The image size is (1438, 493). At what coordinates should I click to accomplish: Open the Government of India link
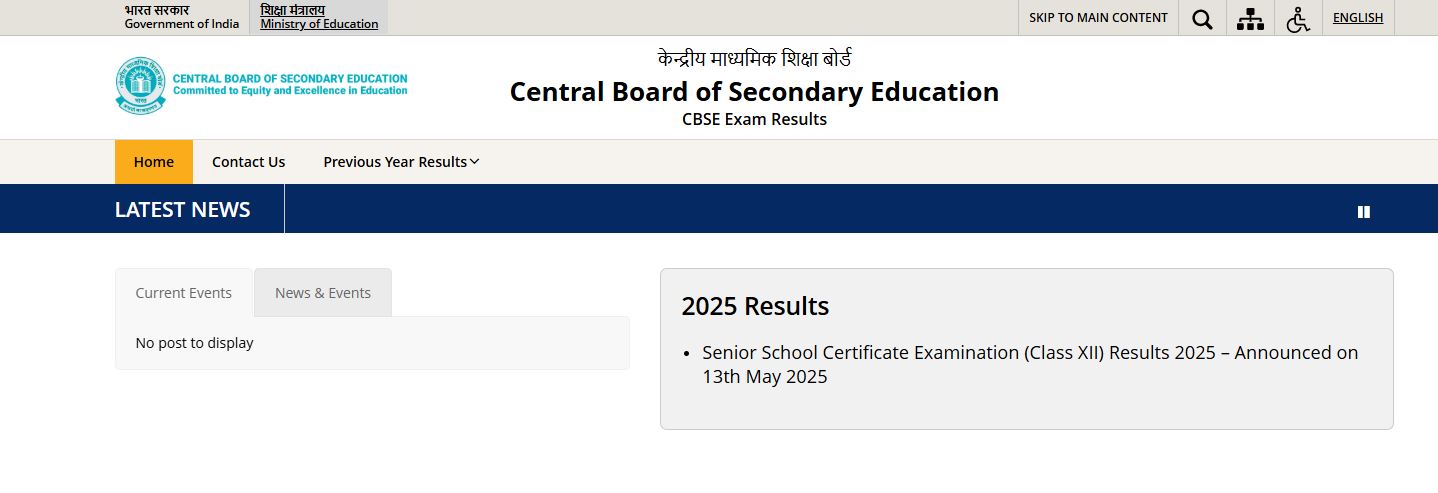(x=182, y=18)
